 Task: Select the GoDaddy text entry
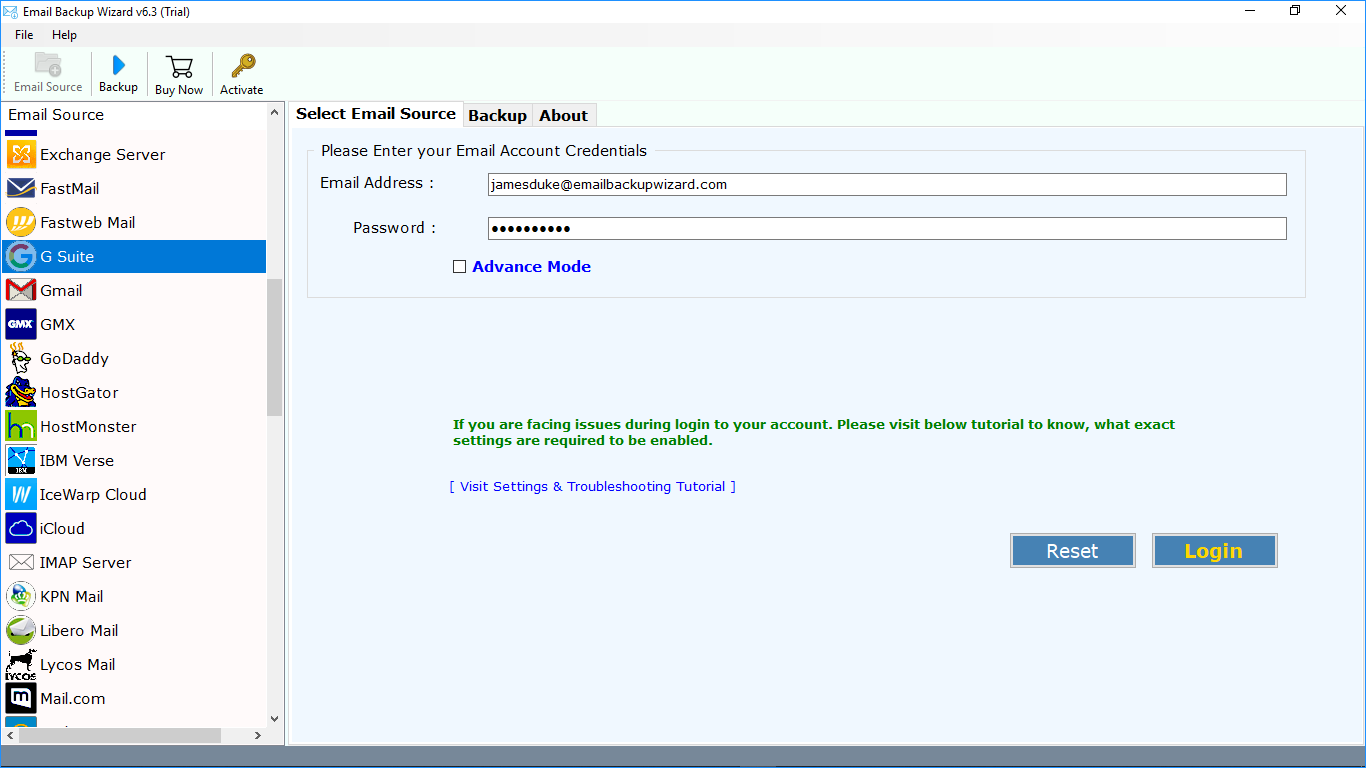74,358
